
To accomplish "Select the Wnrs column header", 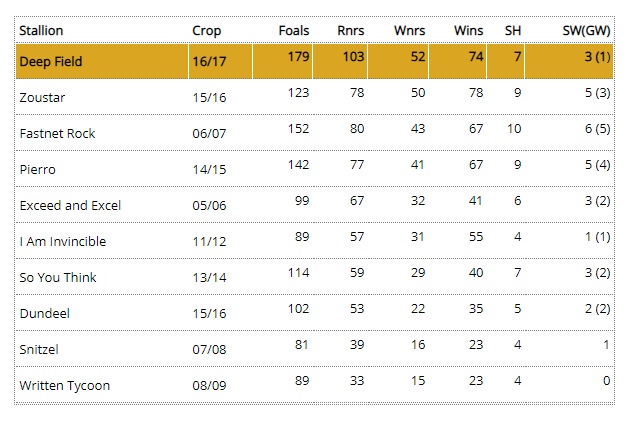I will click(408, 30).
